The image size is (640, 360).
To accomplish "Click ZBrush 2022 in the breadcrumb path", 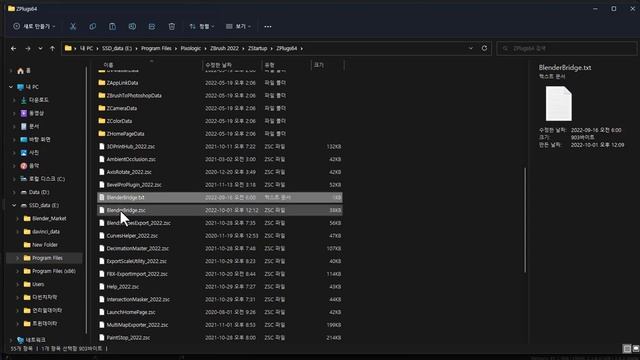I will (224, 48).
